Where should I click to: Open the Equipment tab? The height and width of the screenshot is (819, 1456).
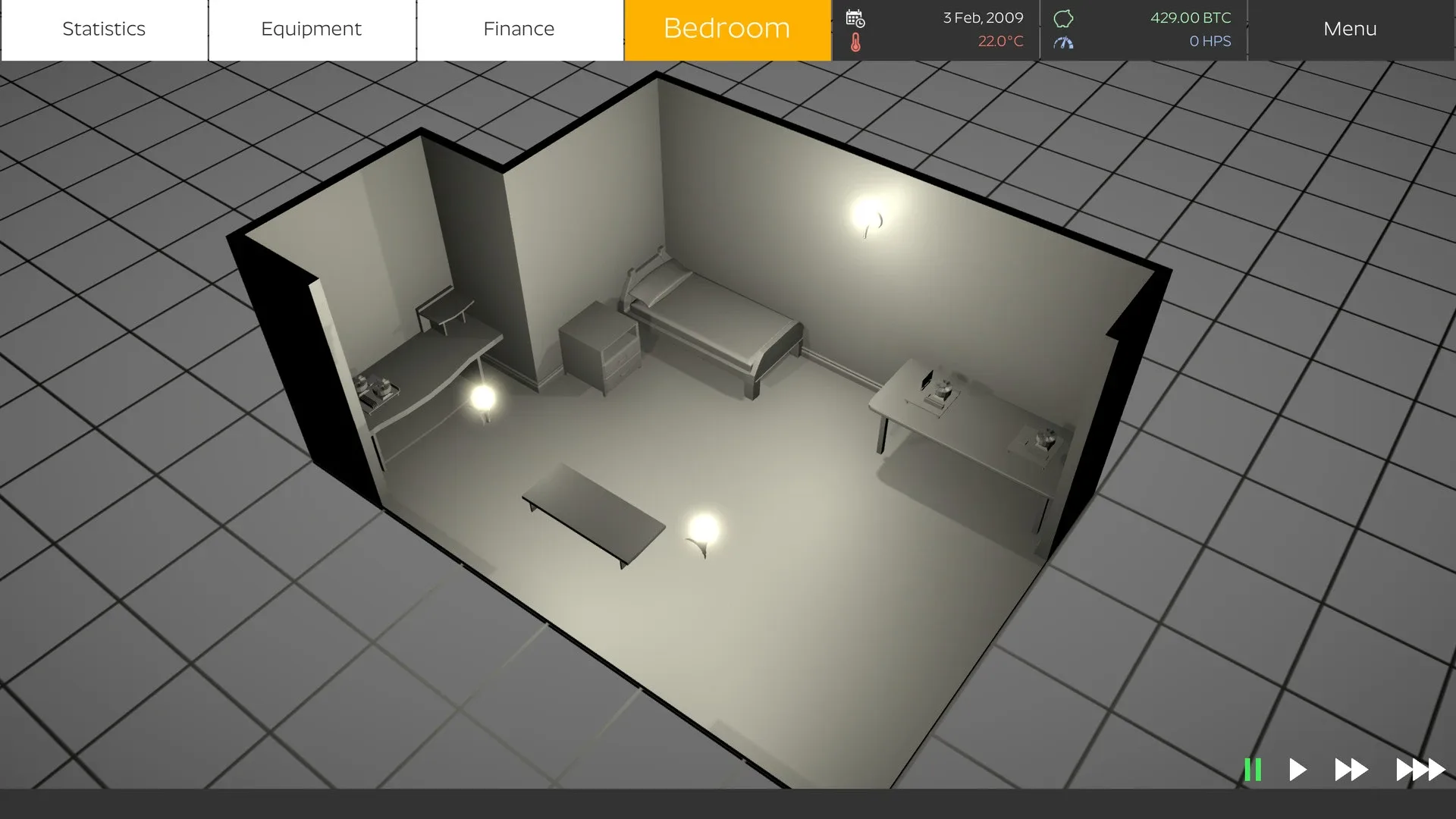tap(312, 30)
